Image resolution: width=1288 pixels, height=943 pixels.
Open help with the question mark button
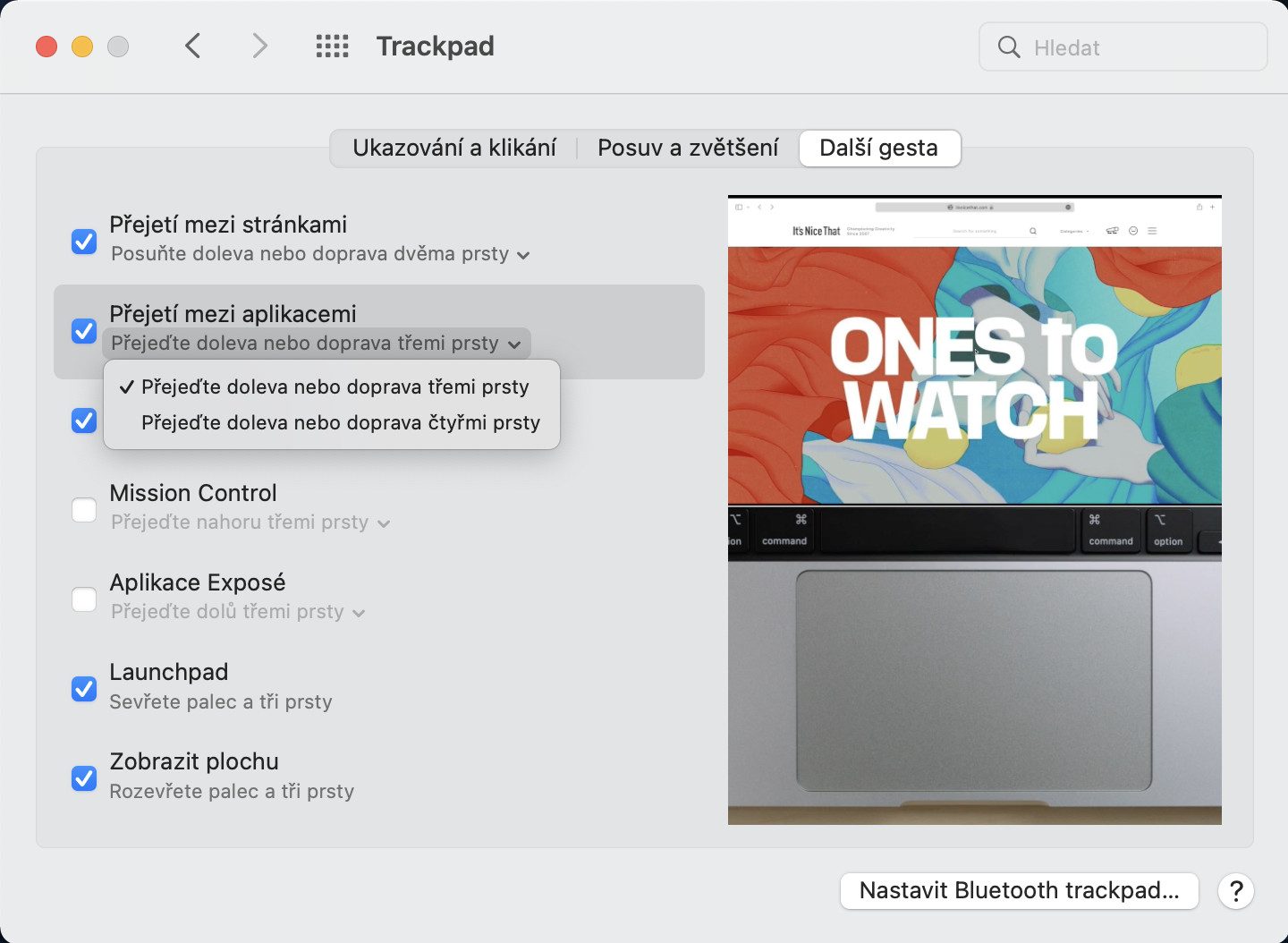1236,891
